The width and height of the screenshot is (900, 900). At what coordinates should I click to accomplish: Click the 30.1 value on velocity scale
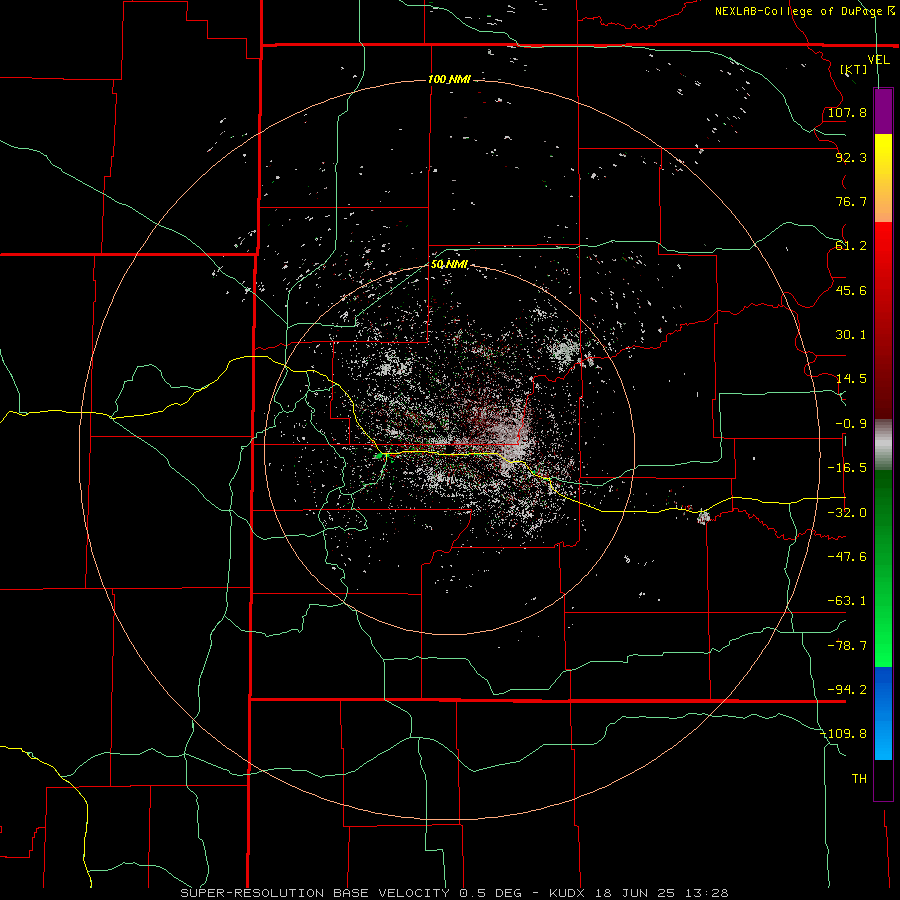851,335
